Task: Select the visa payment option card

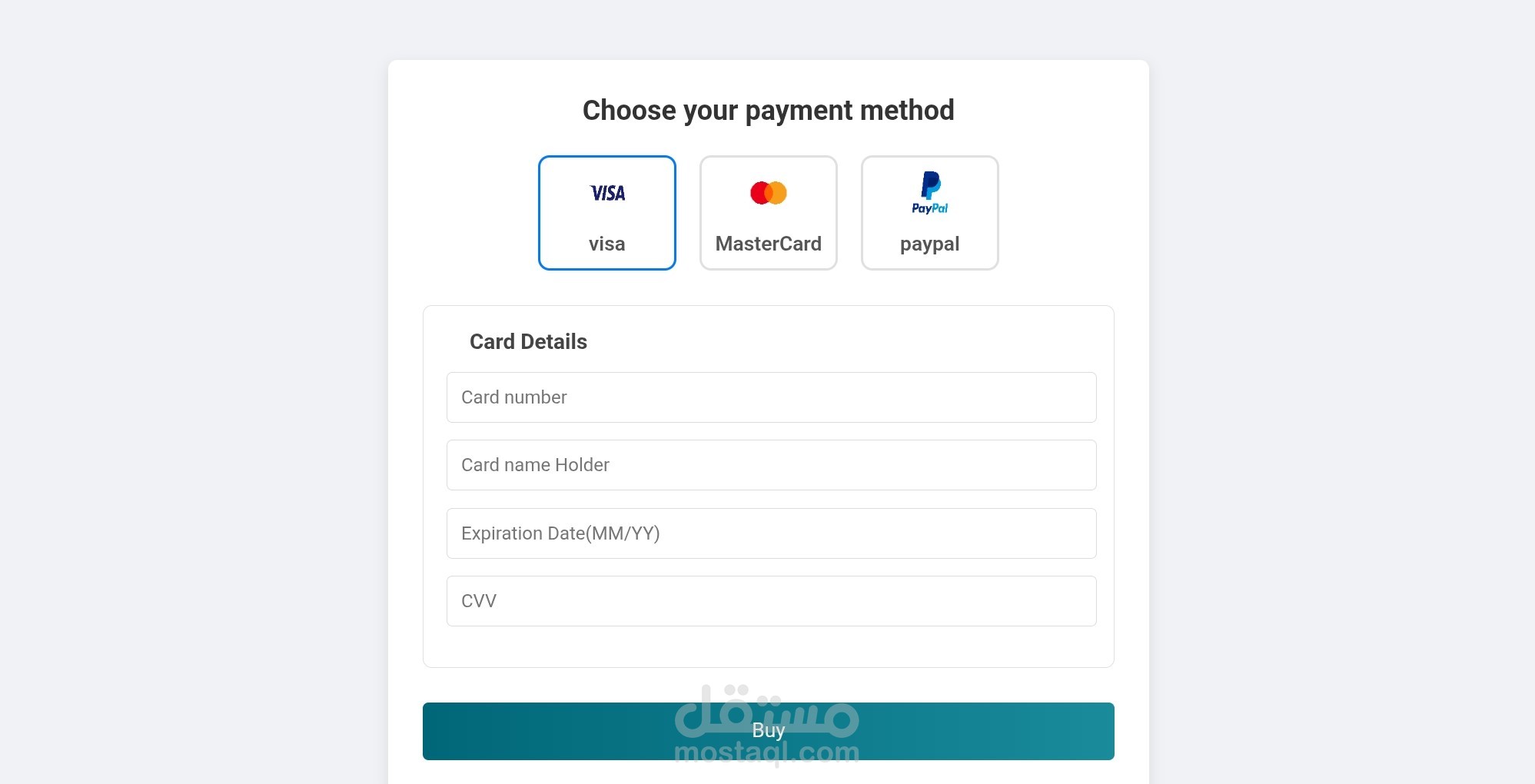Action: click(607, 213)
